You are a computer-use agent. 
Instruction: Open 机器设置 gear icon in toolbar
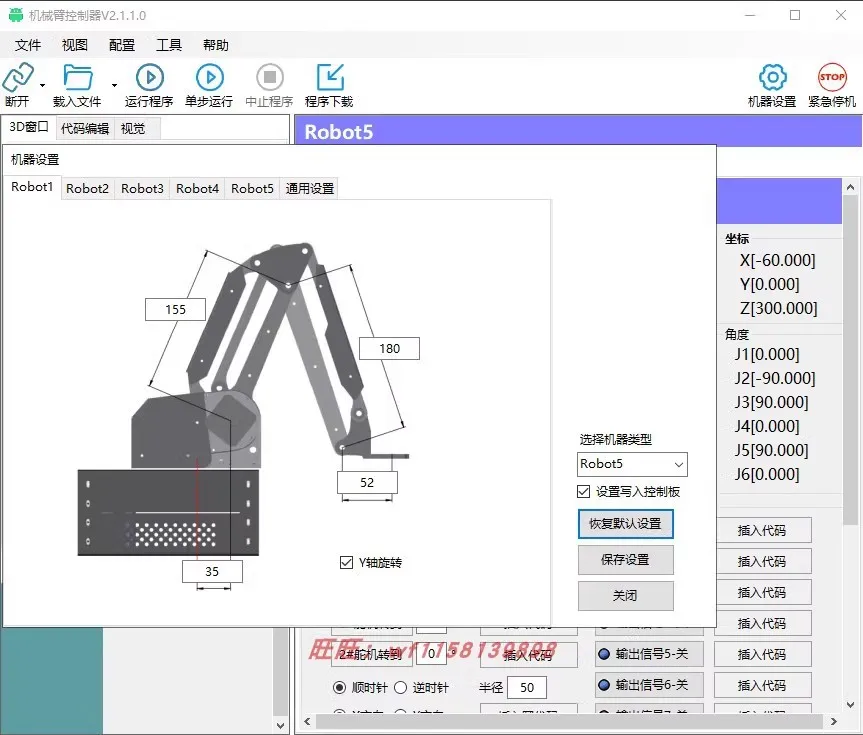[x=773, y=77]
